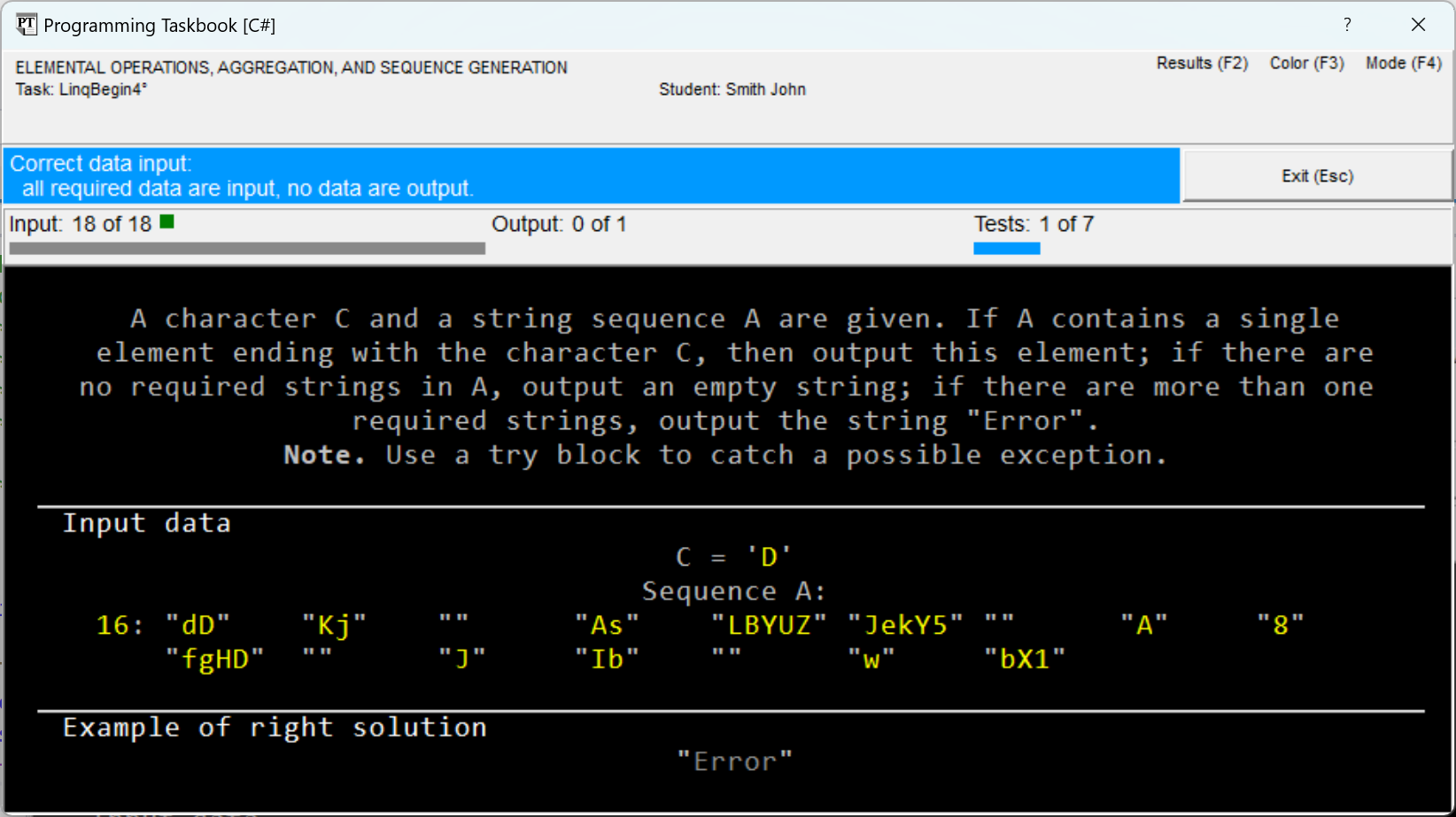1456x817 pixels.
Task: Click the blue Tests progress bar
Action: click(1006, 249)
